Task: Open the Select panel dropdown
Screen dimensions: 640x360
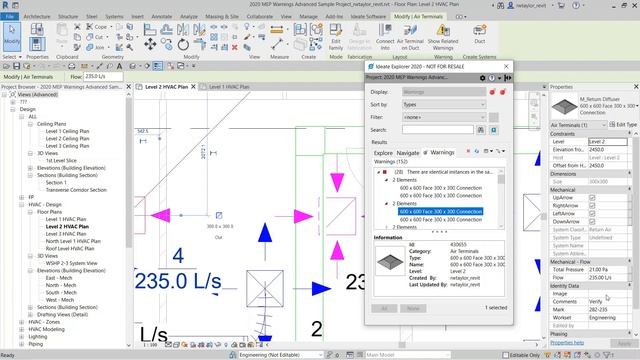Action: coord(12,57)
